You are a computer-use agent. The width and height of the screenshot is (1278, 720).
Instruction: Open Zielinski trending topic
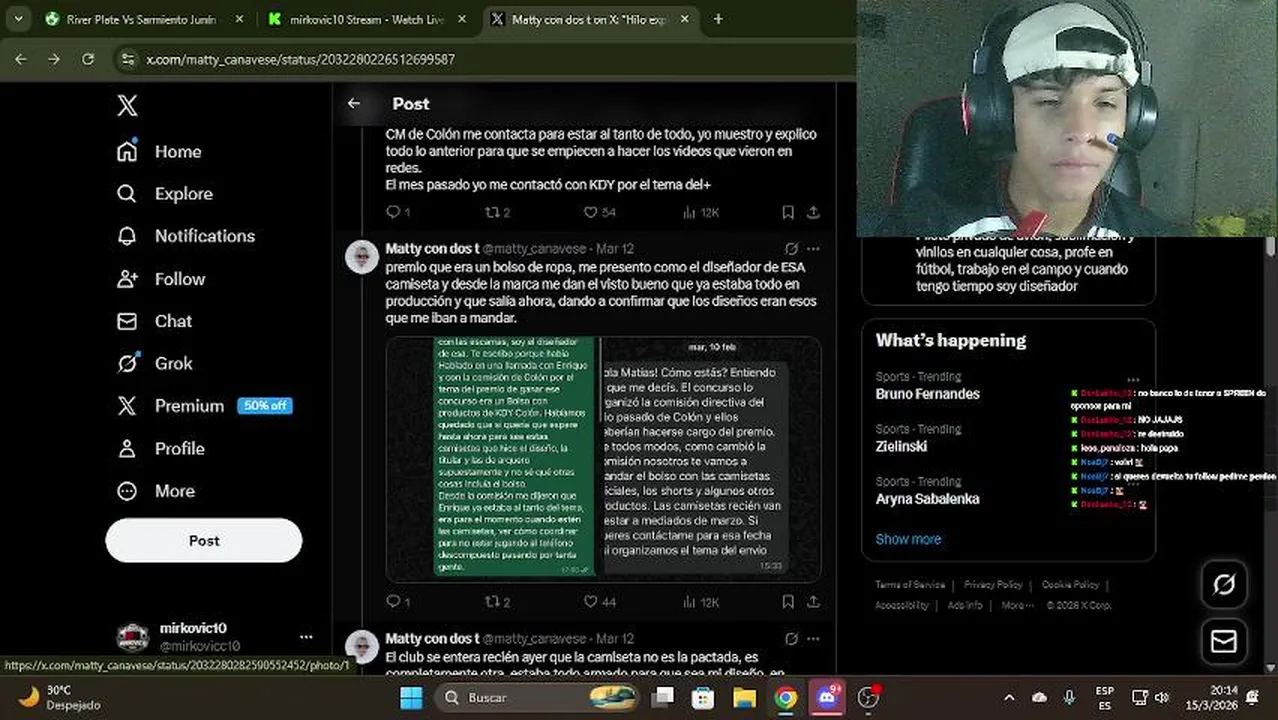901,446
